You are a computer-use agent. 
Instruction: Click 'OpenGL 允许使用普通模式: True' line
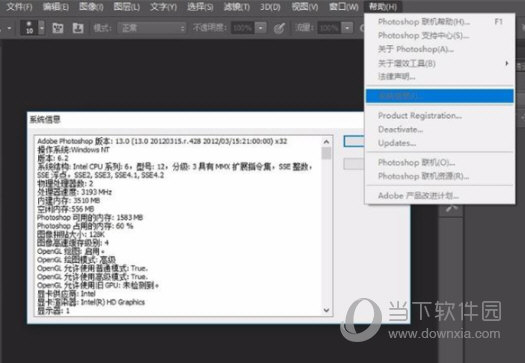coord(92,268)
